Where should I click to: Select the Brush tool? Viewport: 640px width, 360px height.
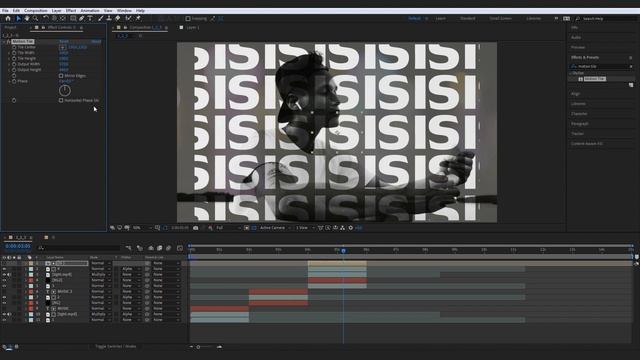[x=100, y=18]
